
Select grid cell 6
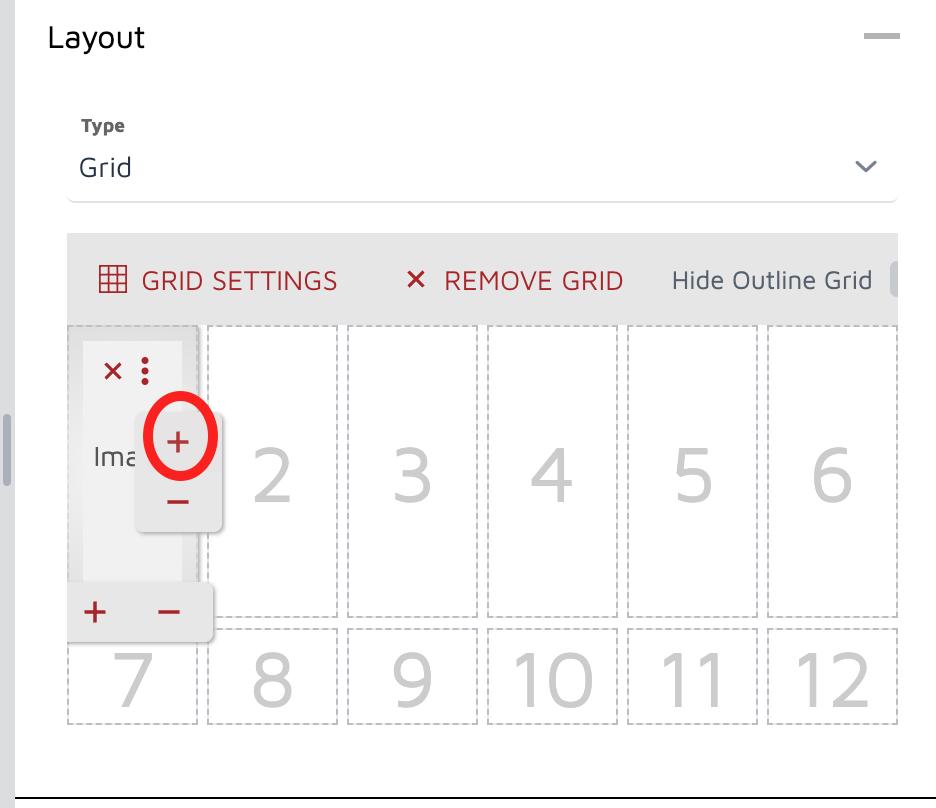832,472
